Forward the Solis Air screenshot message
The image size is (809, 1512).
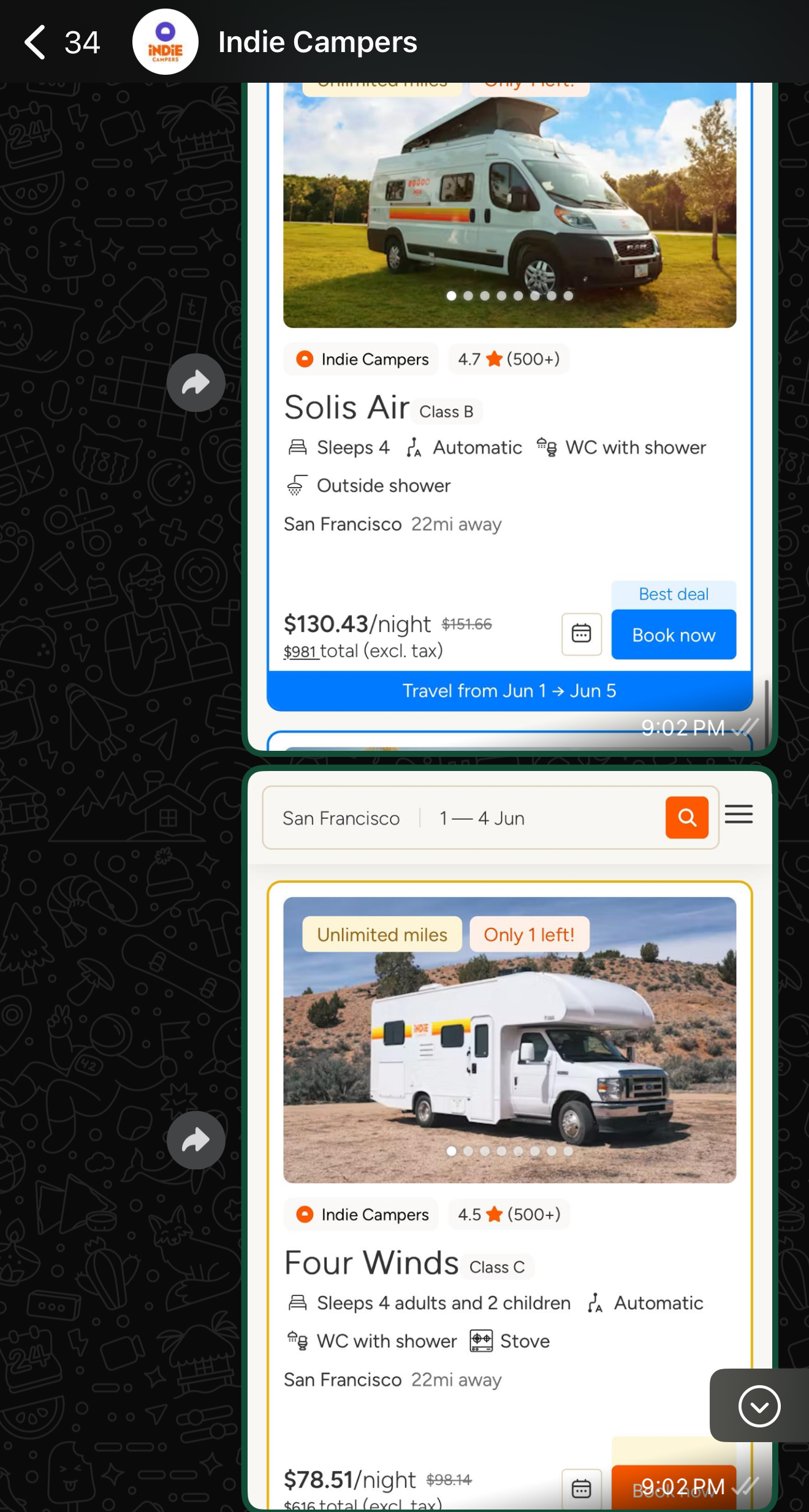click(x=196, y=382)
